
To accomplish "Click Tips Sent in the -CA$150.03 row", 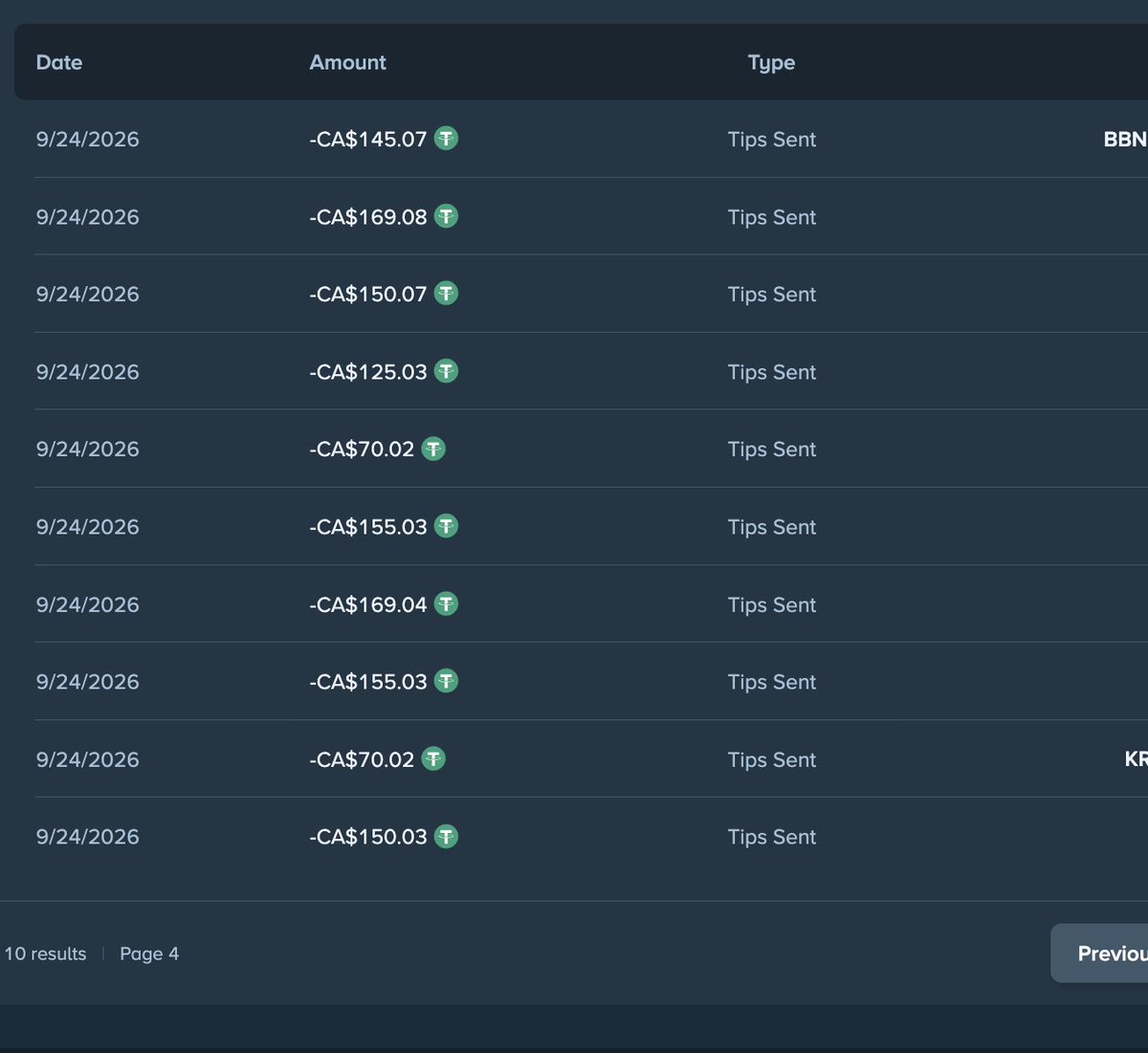I will [772, 837].
